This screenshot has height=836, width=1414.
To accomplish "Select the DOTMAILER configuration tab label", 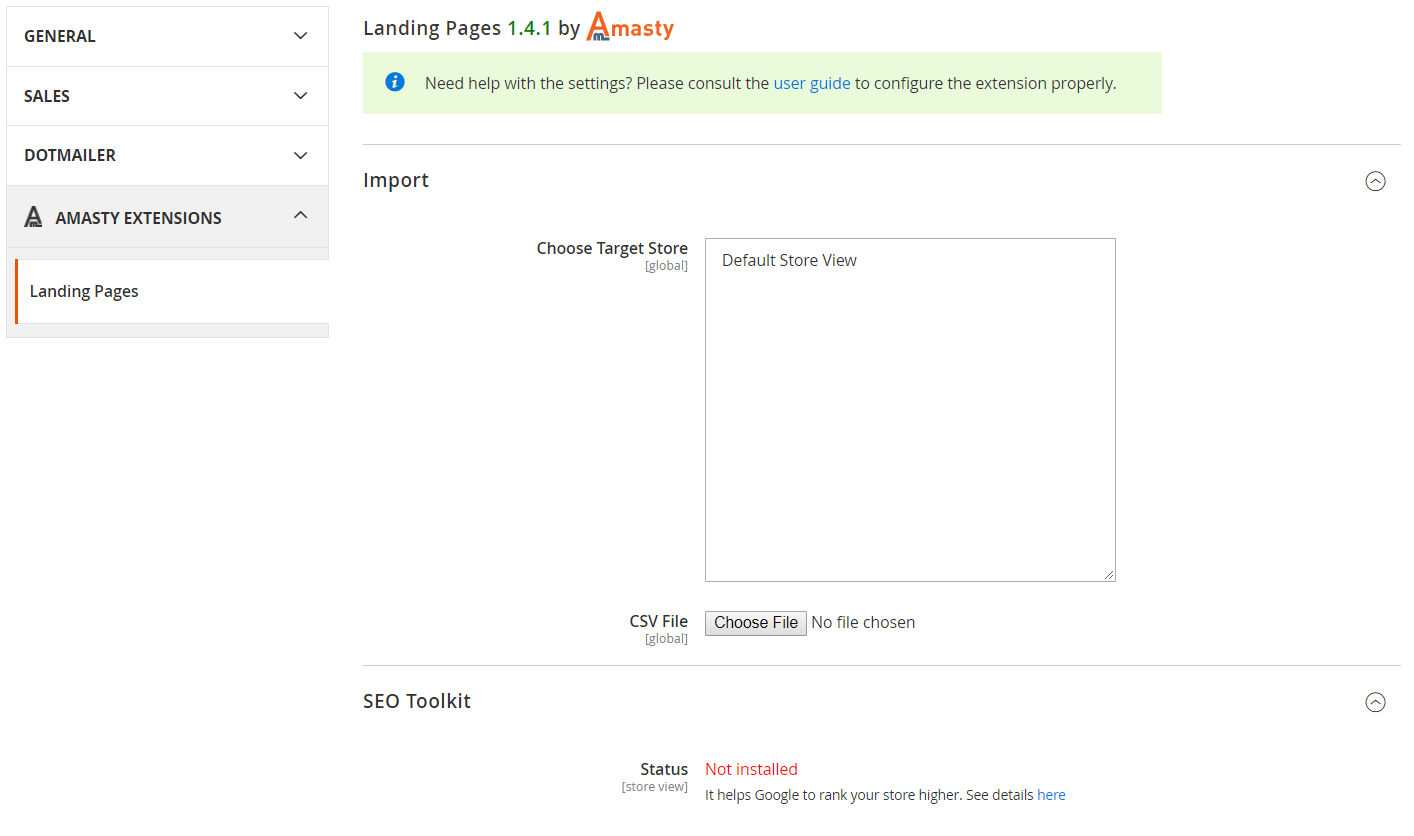I will 70,156.
